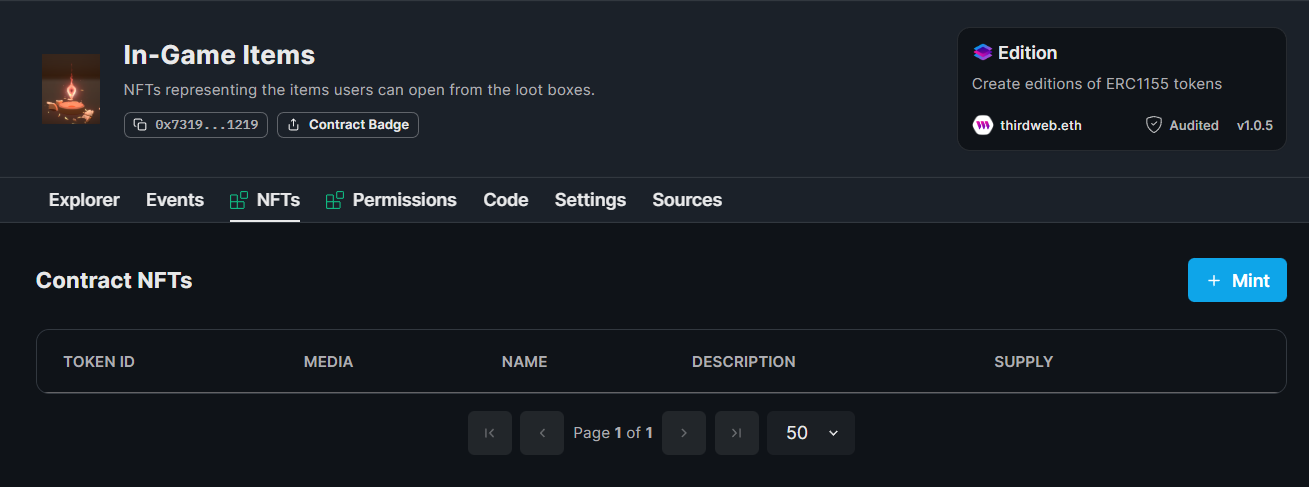Click the green extension icon beside NFTs

(239, 200)
